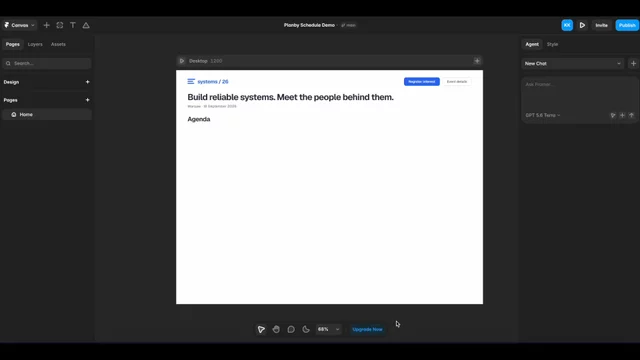
Task: Click the send arrow icon in chat box
Action: [x=631, y=116]
